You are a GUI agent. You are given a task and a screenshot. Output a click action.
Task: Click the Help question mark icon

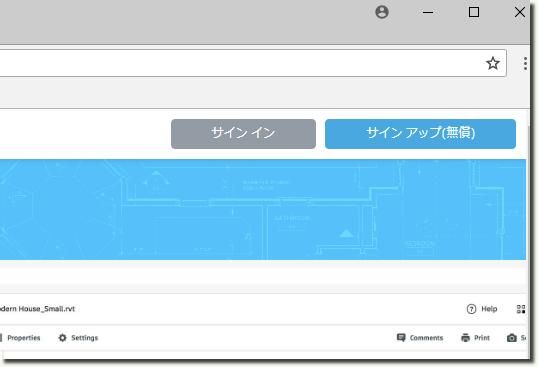pos(471,309)
